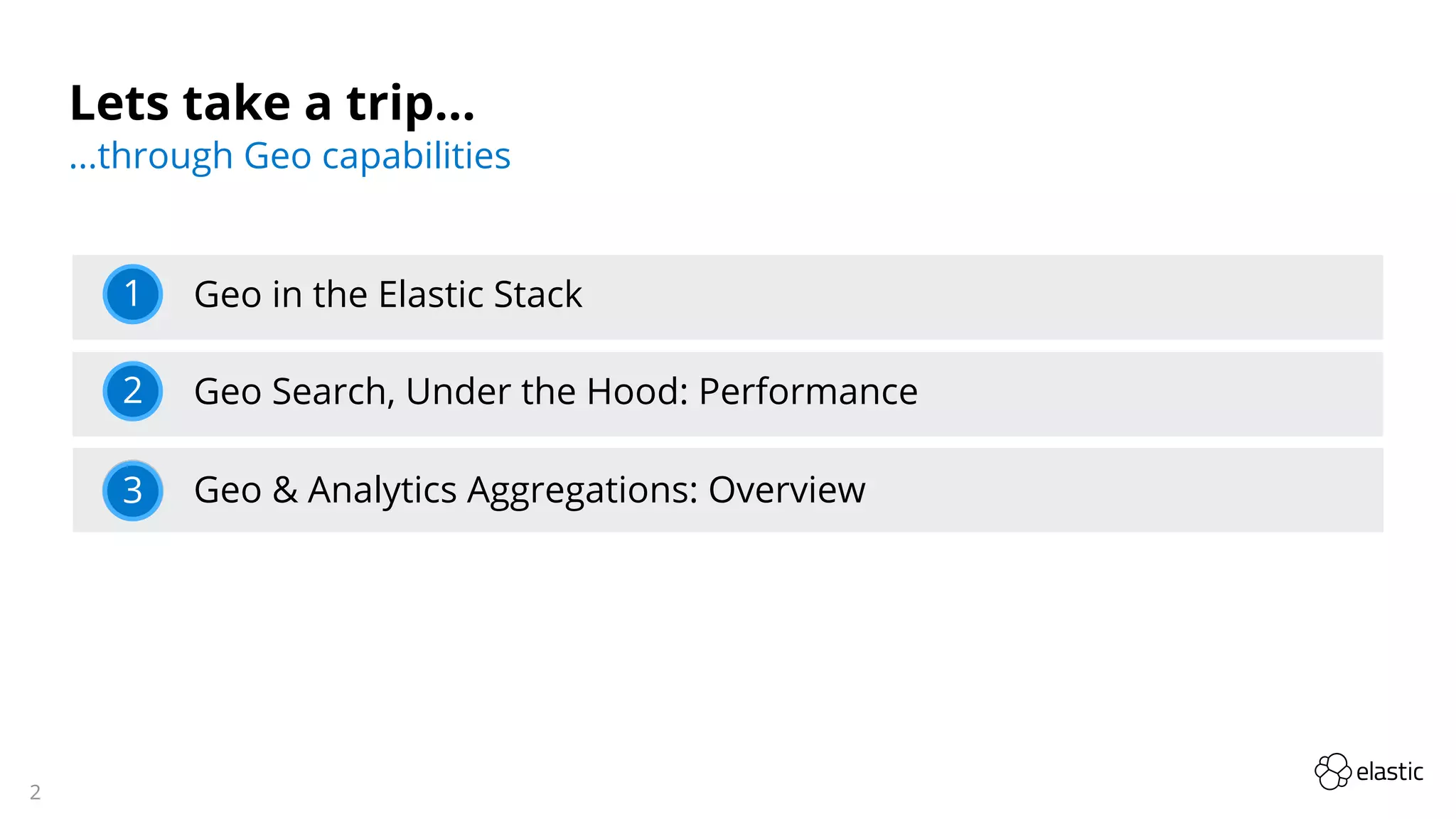This screenshot has height=819, width=1456.
Task: Click the blue number 3 circle badge
Action: (132, 491)
